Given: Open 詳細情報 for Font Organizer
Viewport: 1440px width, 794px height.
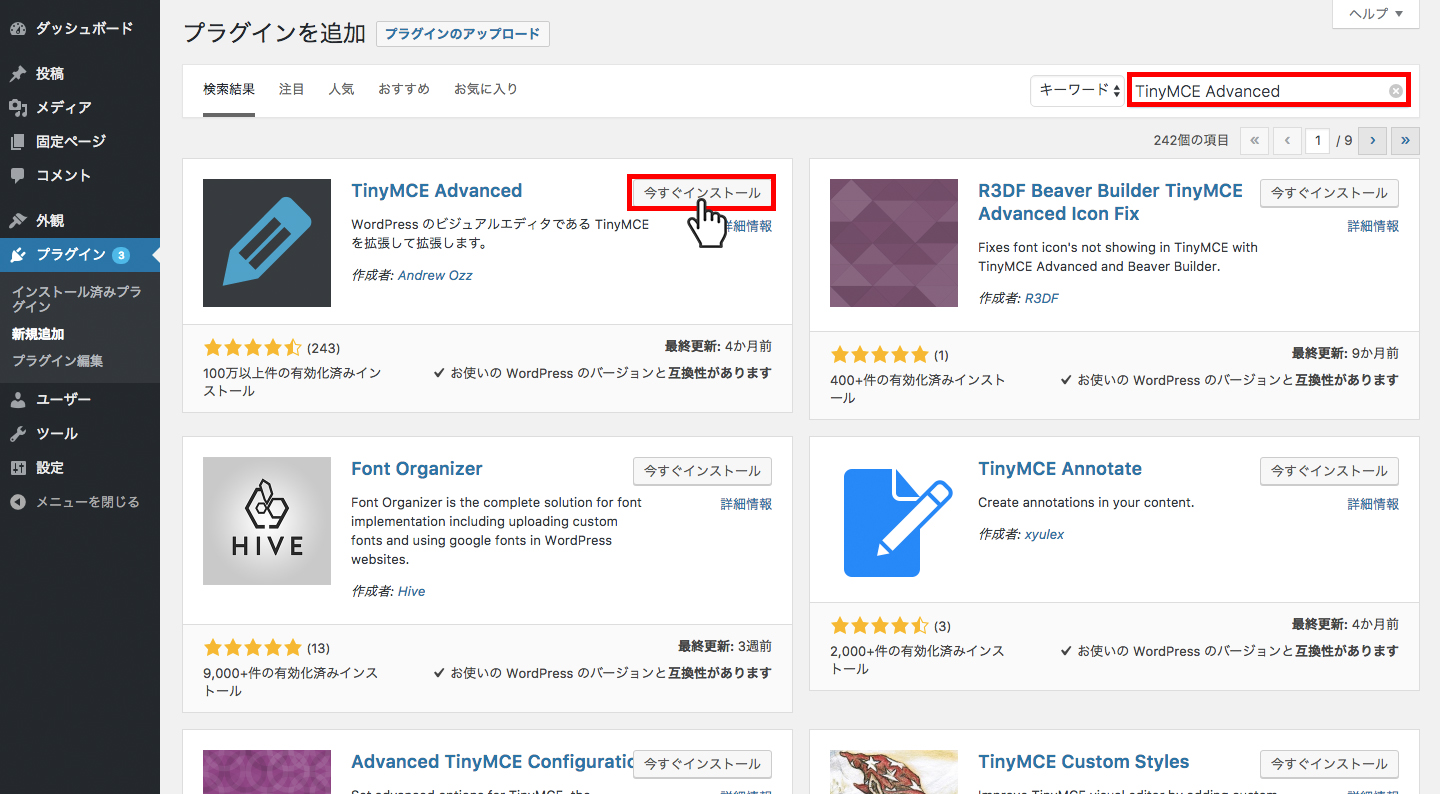Looking at the screenshot, I should [746, 504].
